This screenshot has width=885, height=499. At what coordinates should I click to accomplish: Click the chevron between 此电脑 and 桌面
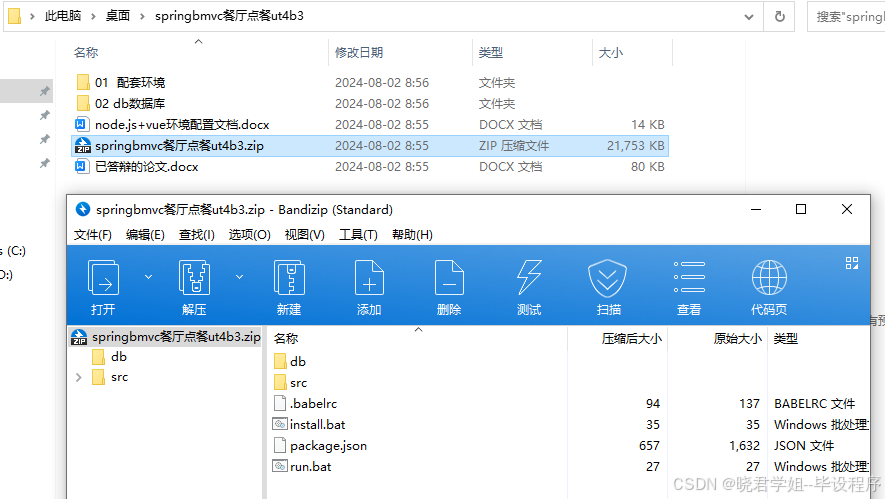pyautogui.click(x=94, y=16)
